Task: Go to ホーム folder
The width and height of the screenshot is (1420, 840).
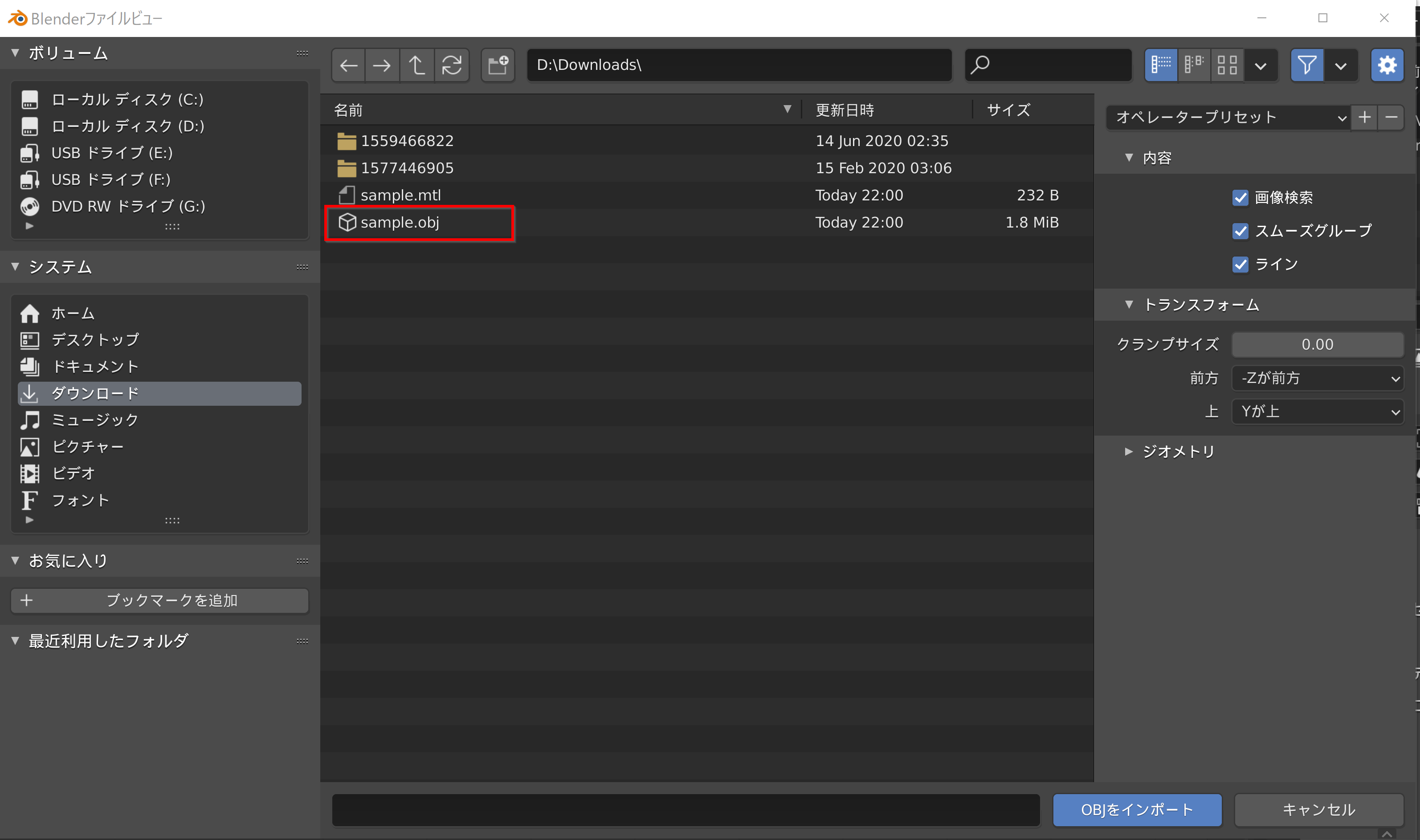Action: point(159,313)
